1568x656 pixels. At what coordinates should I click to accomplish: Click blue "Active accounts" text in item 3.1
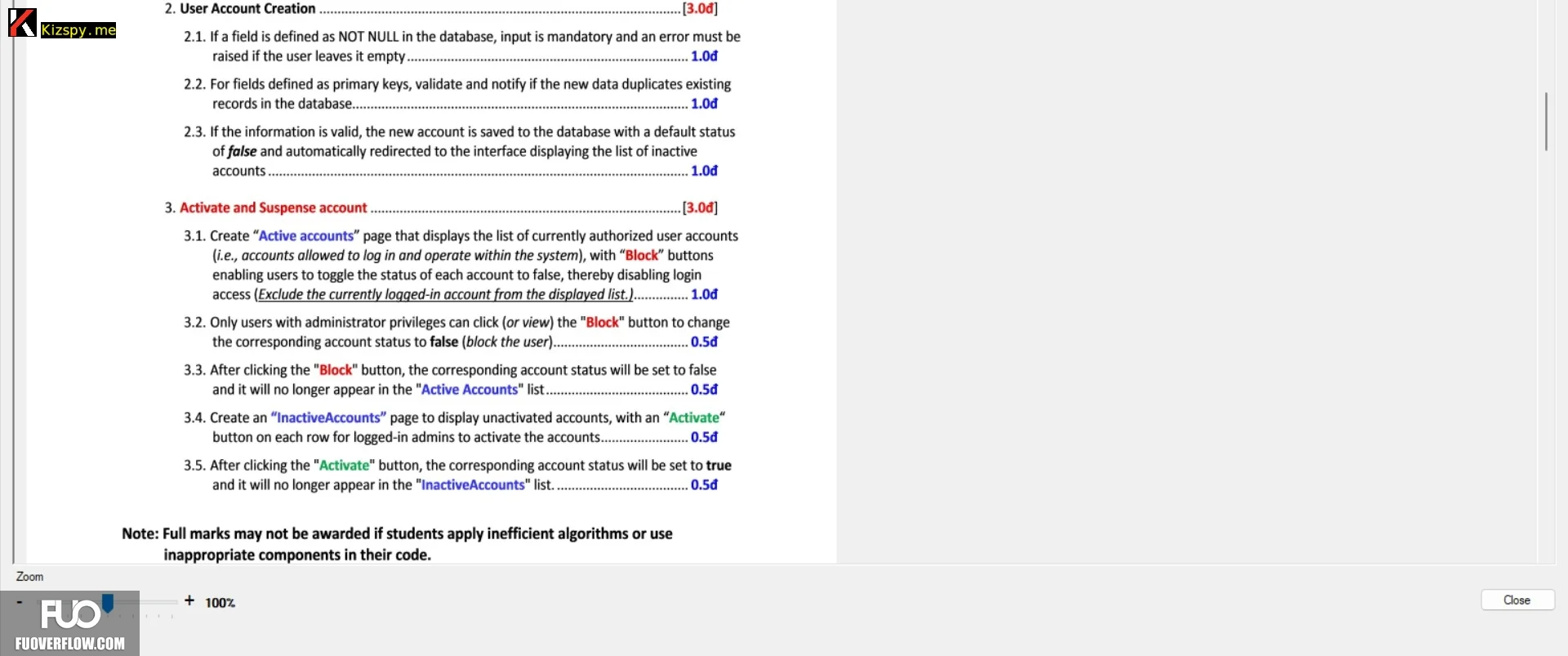(306, 236)
